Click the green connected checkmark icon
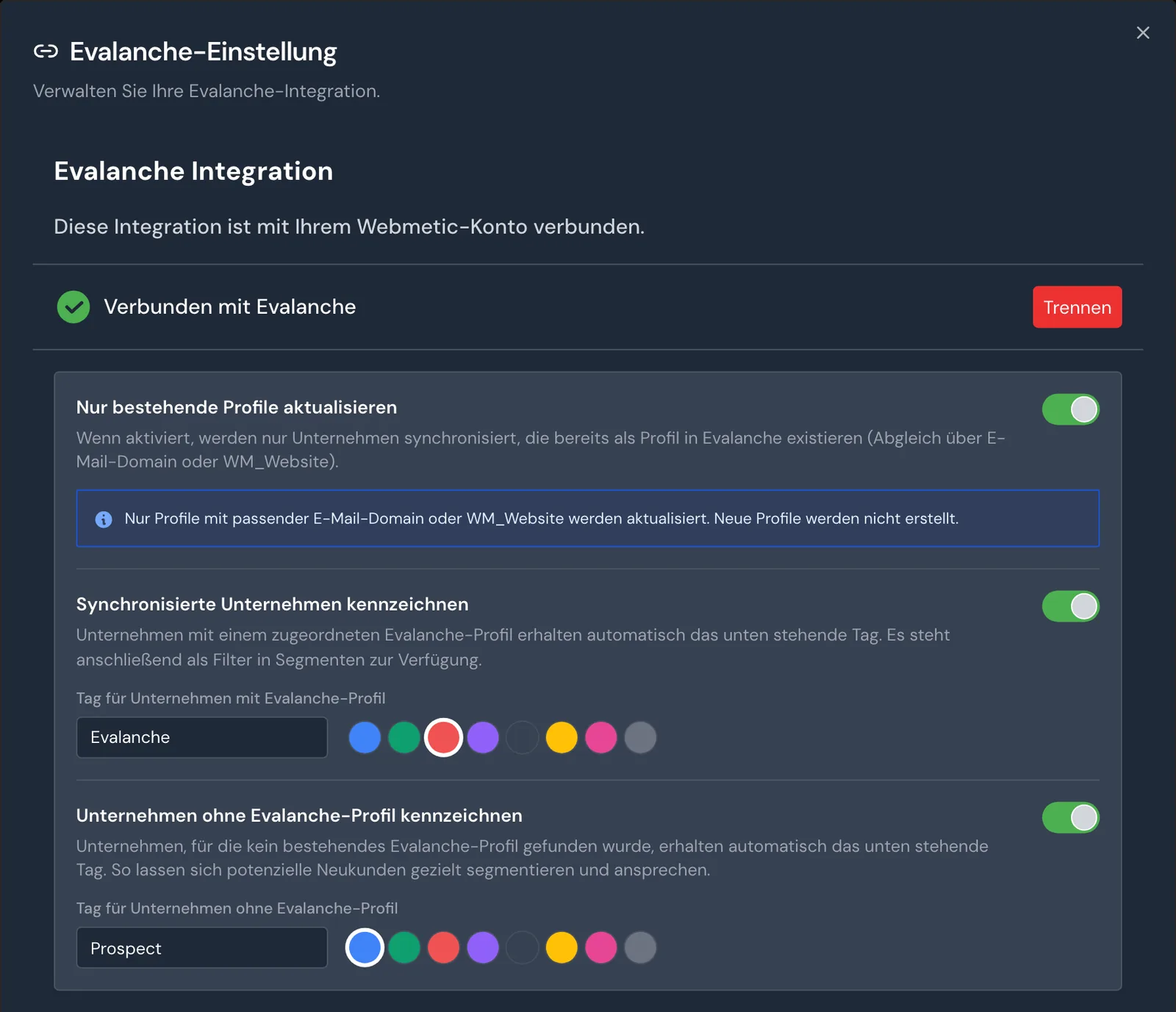Image resolution: width=1176 pixels, height=1012 pixels. (73, 307)
